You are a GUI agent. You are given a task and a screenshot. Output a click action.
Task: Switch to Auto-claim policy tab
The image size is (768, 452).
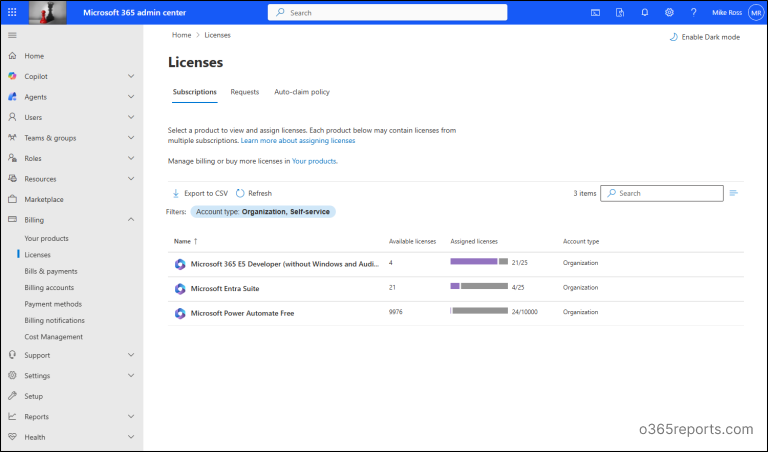tap(302, 92)
